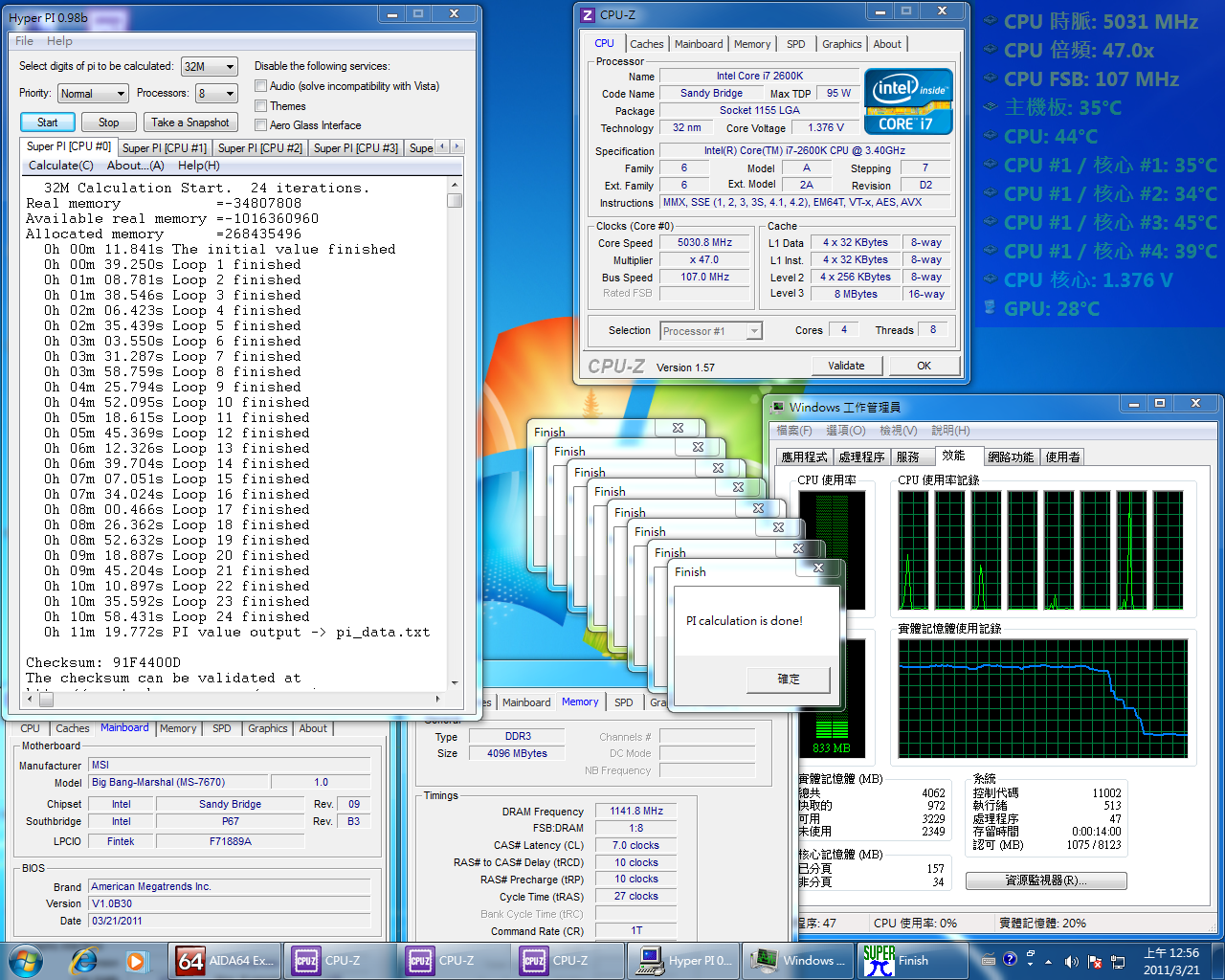
Task: Toggle the Themes service checkbox
Action: [x=260, y=106]
